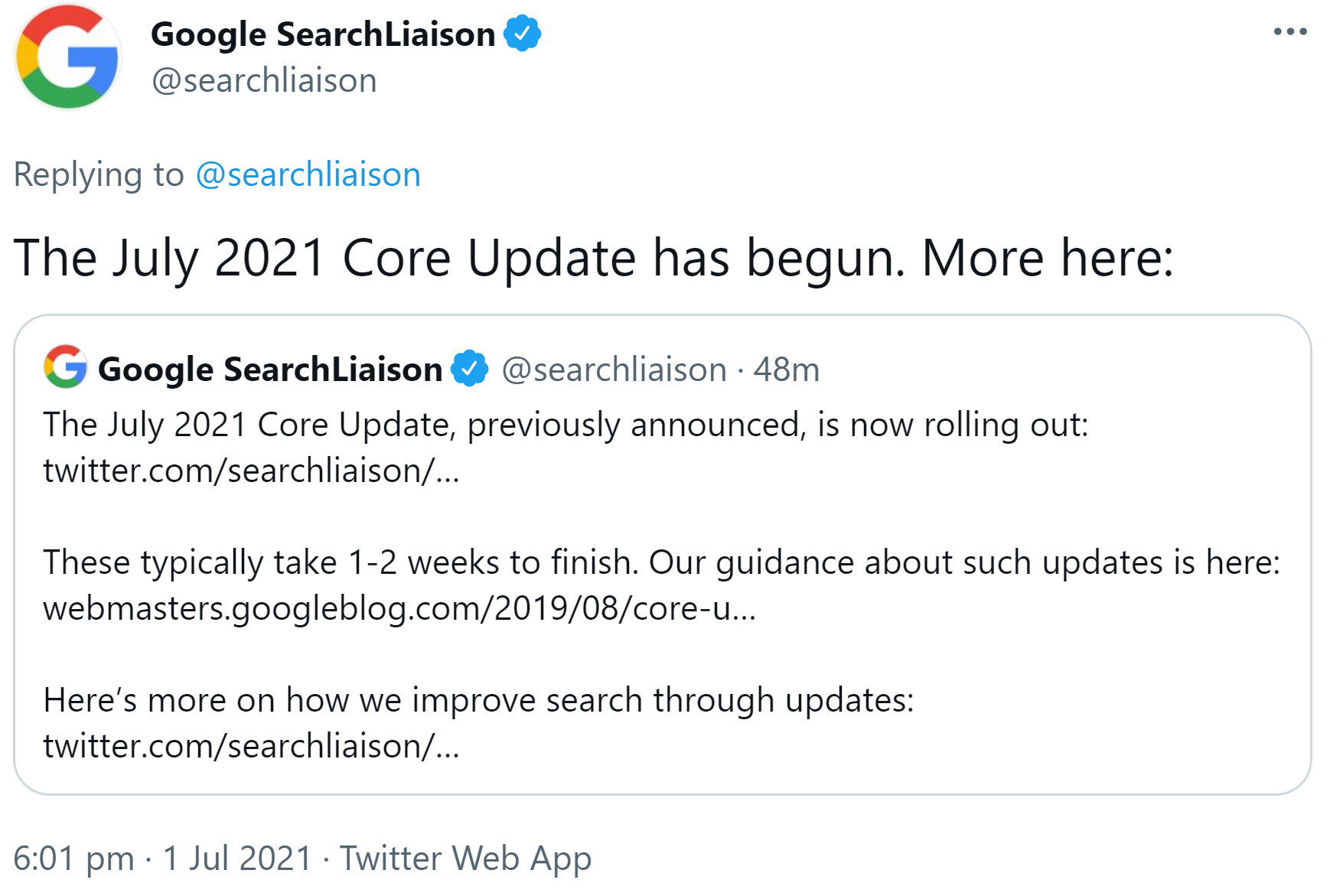The height and width of the screenshot is (896, 1330).
Task: Click the verified badge next to Google SearchLiaison
Action: 523,32
